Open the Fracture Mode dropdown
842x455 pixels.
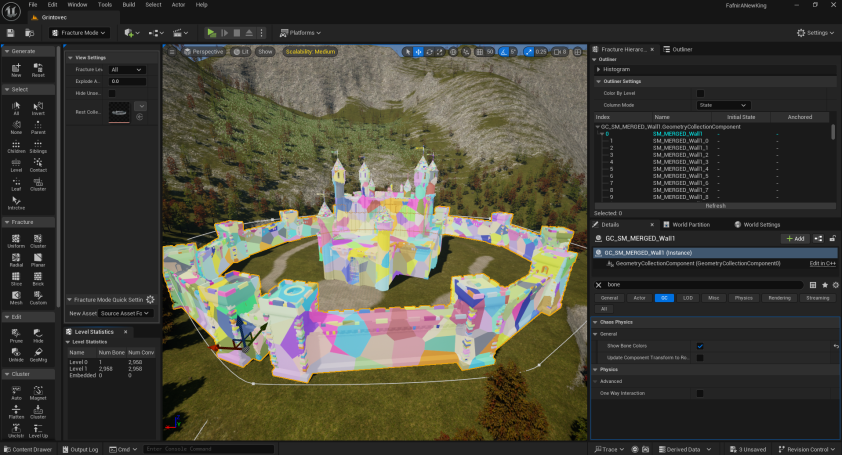tap(80, 32)
